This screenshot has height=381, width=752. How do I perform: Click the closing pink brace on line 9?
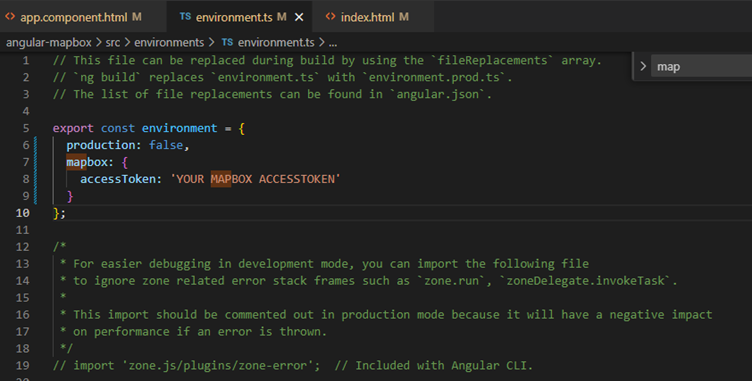(x=70, y=196)
